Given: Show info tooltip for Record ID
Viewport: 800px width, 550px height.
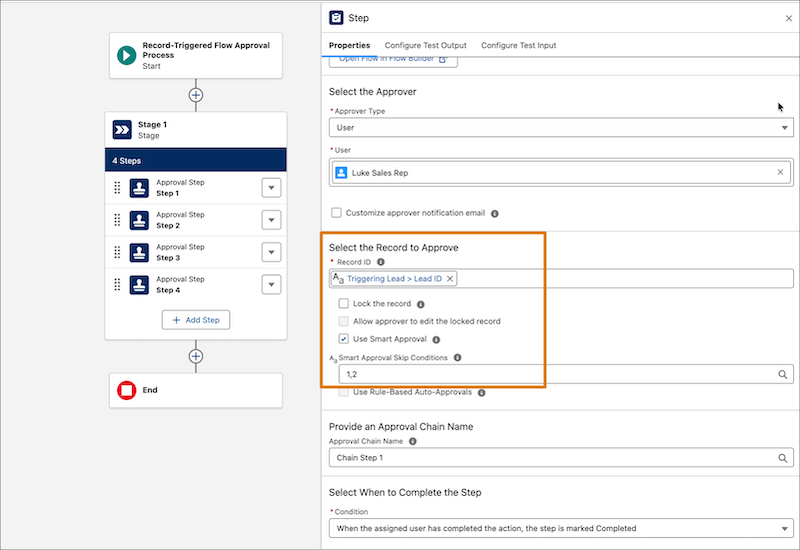Looking at the screenshot, I should click(381, 262).
